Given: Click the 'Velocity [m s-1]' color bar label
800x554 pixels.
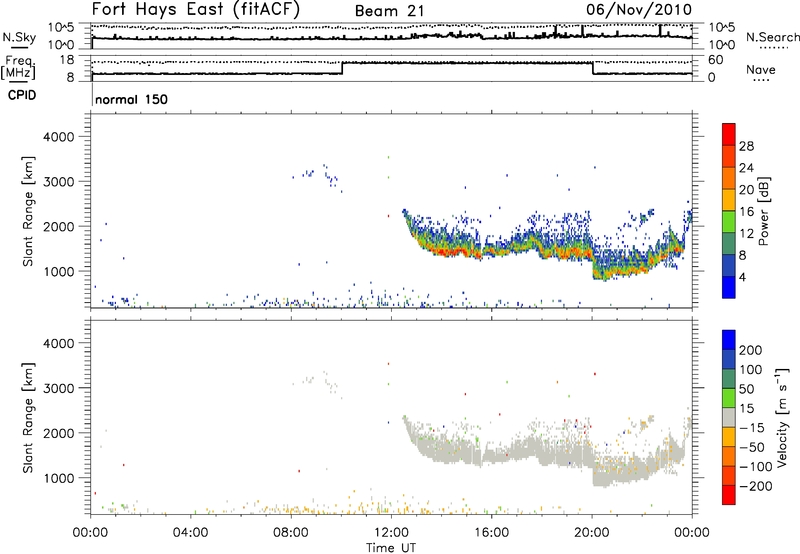Looking at the screenshot, I should 782,417.
